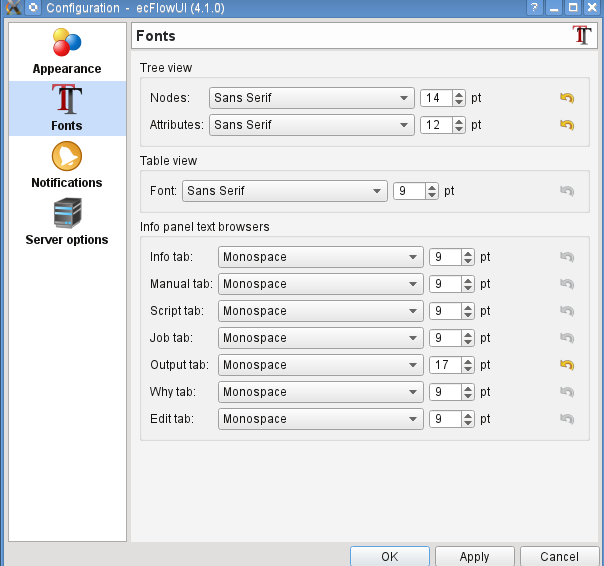Reset the Attributes font to default

coord(567,125)
